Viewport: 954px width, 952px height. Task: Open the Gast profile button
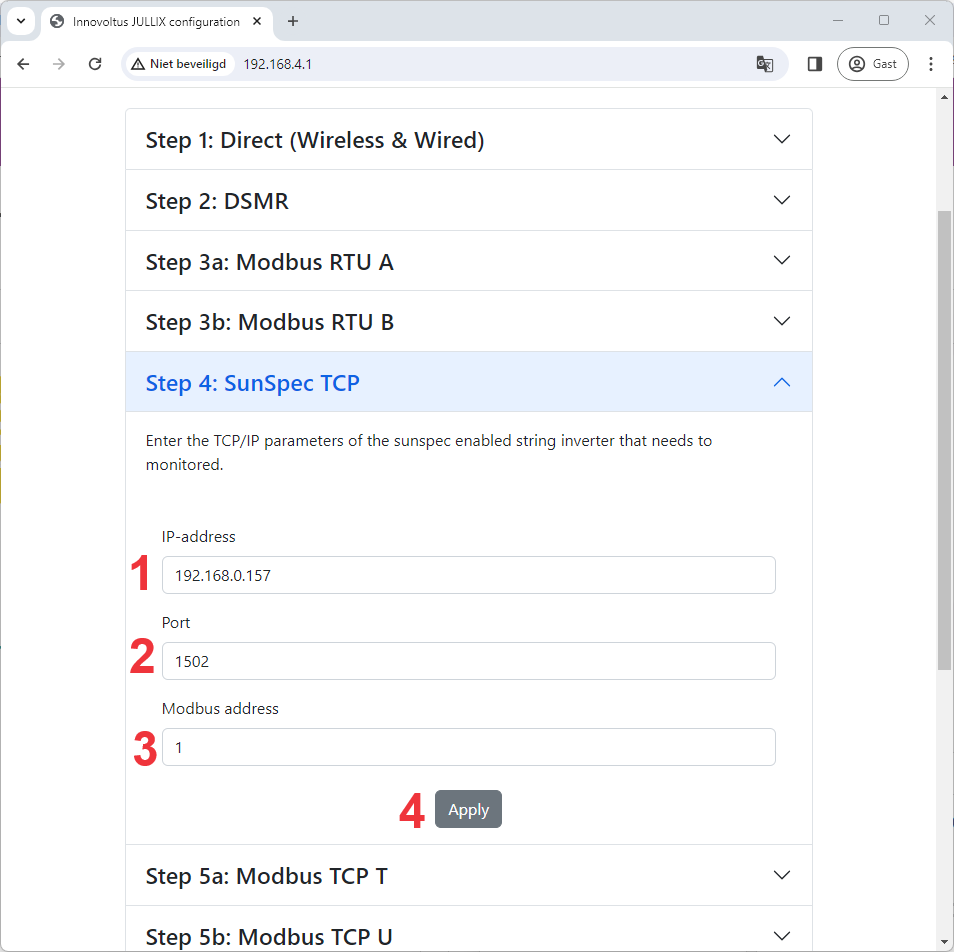pos(872,64)
